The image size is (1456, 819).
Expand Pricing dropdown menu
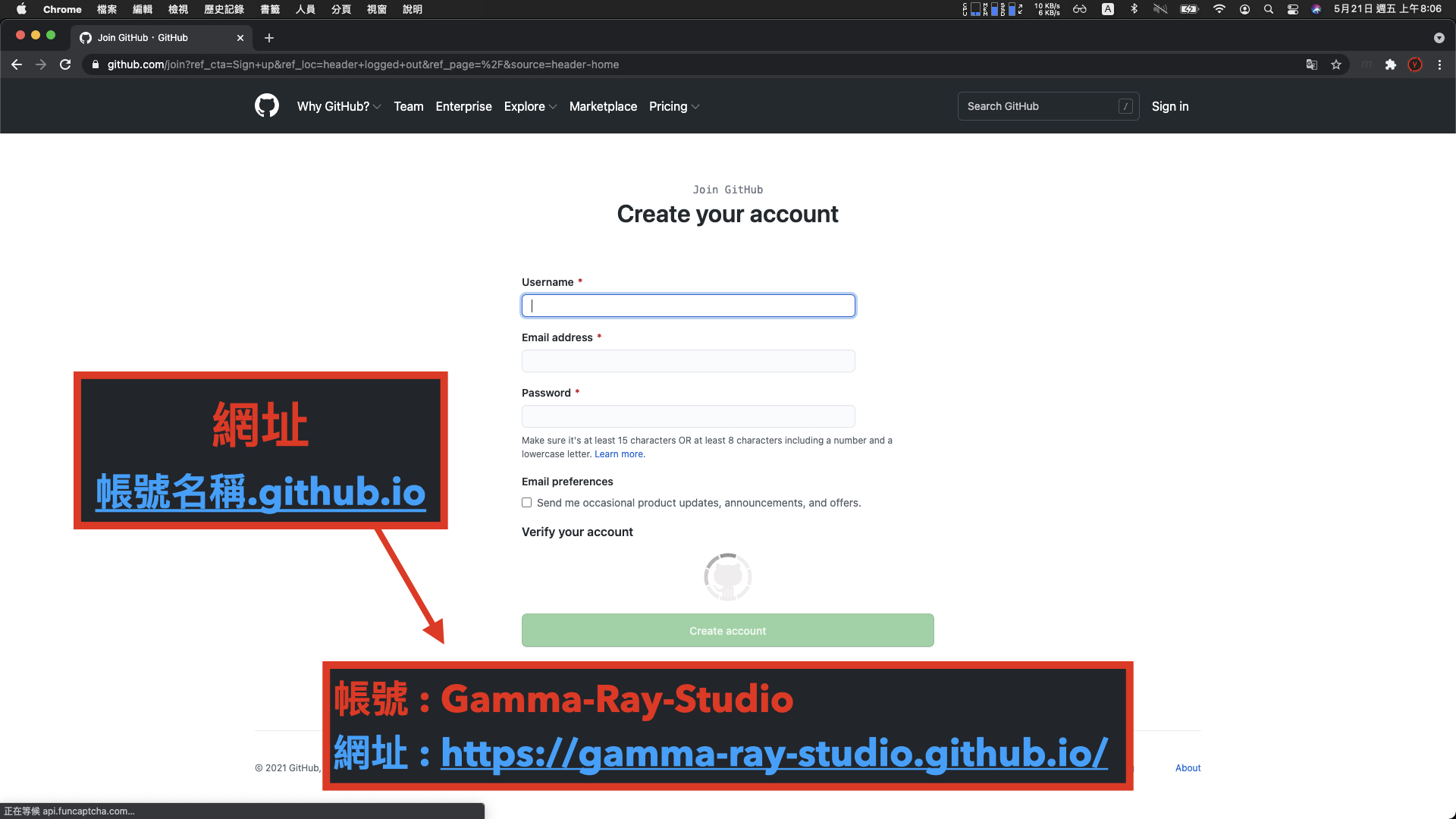pyautogui.click(x=674, y=106)
